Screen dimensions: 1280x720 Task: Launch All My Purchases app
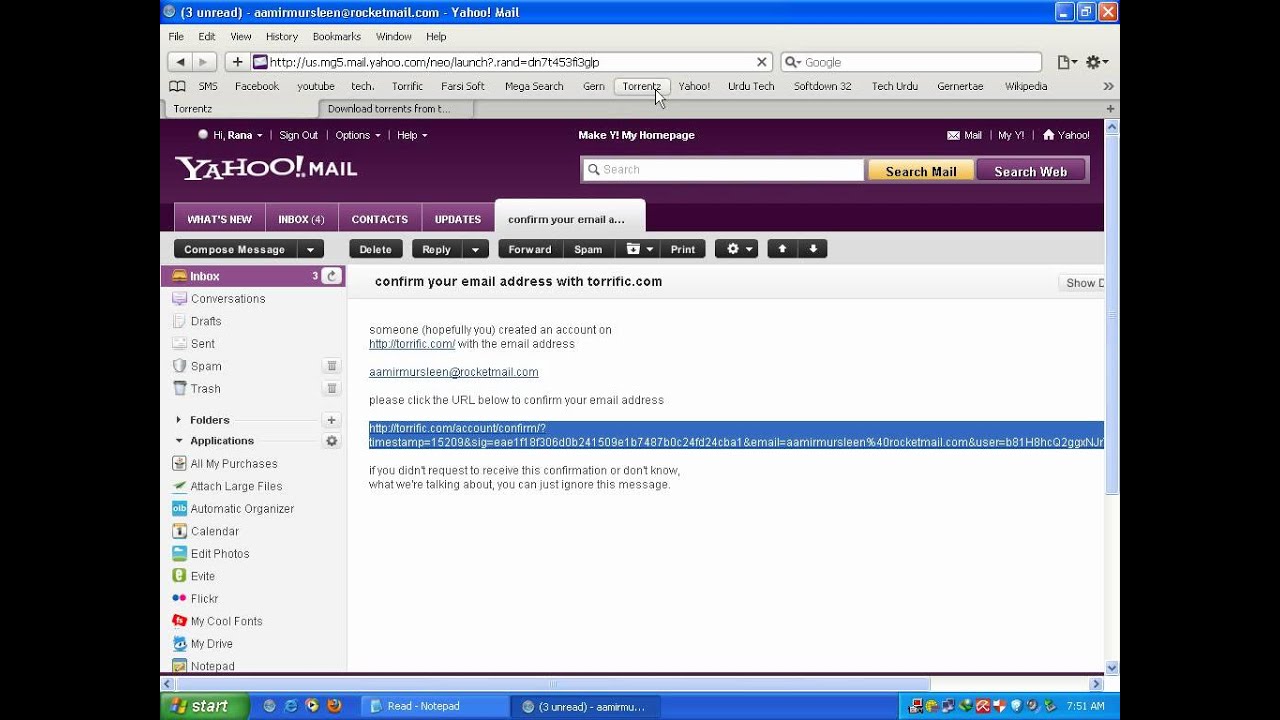tap(234, 464)
